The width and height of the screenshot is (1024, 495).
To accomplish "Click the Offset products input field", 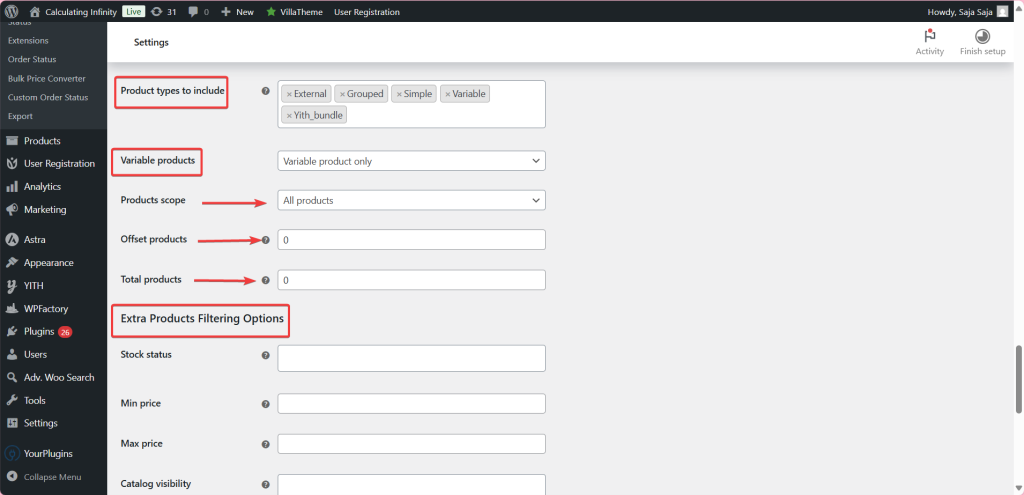I will [411, 240].
